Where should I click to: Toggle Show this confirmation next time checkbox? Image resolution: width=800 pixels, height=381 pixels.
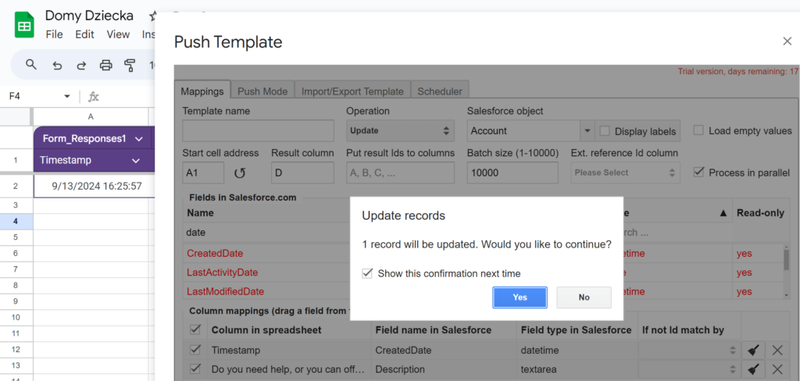(367, 273)
